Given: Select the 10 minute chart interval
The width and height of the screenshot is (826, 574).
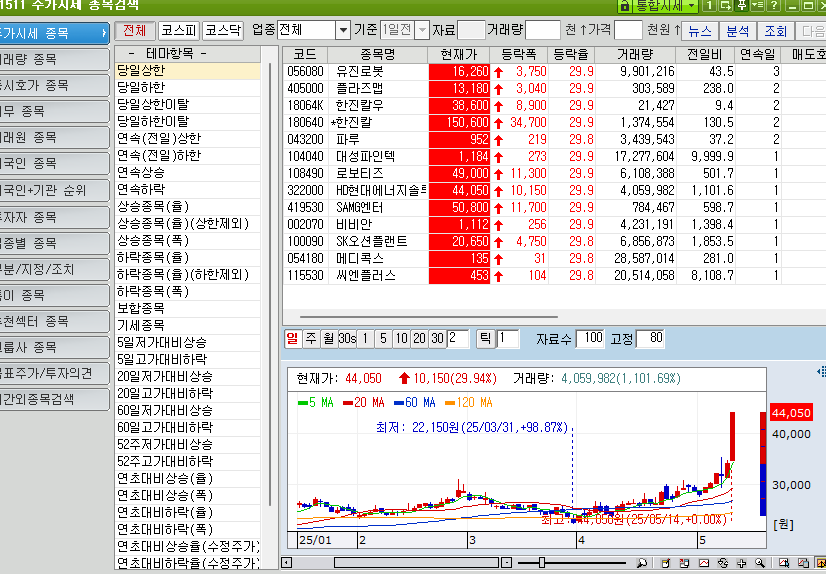Looking at the screenshot, I should click(x=401, y=338).
